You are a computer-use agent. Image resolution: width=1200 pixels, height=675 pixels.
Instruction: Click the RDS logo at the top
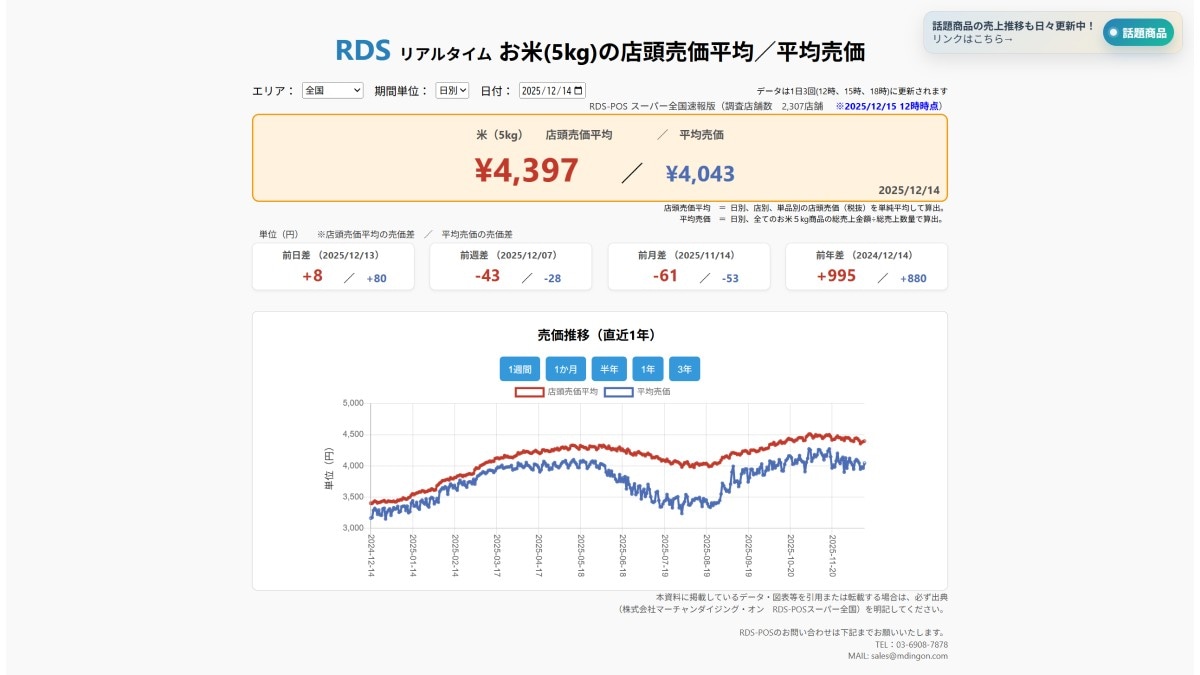click(363, 48)
